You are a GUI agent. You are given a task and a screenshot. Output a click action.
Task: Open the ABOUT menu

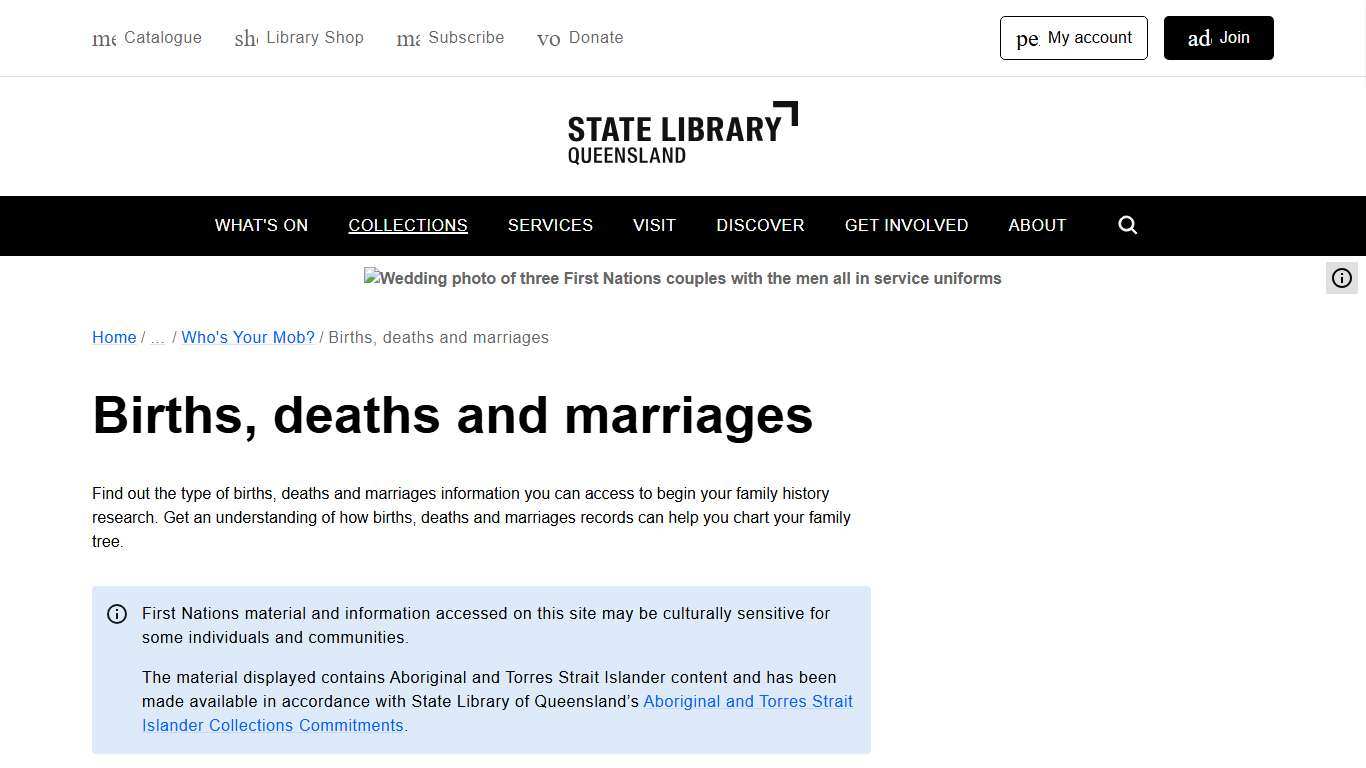pos(1037,225)
